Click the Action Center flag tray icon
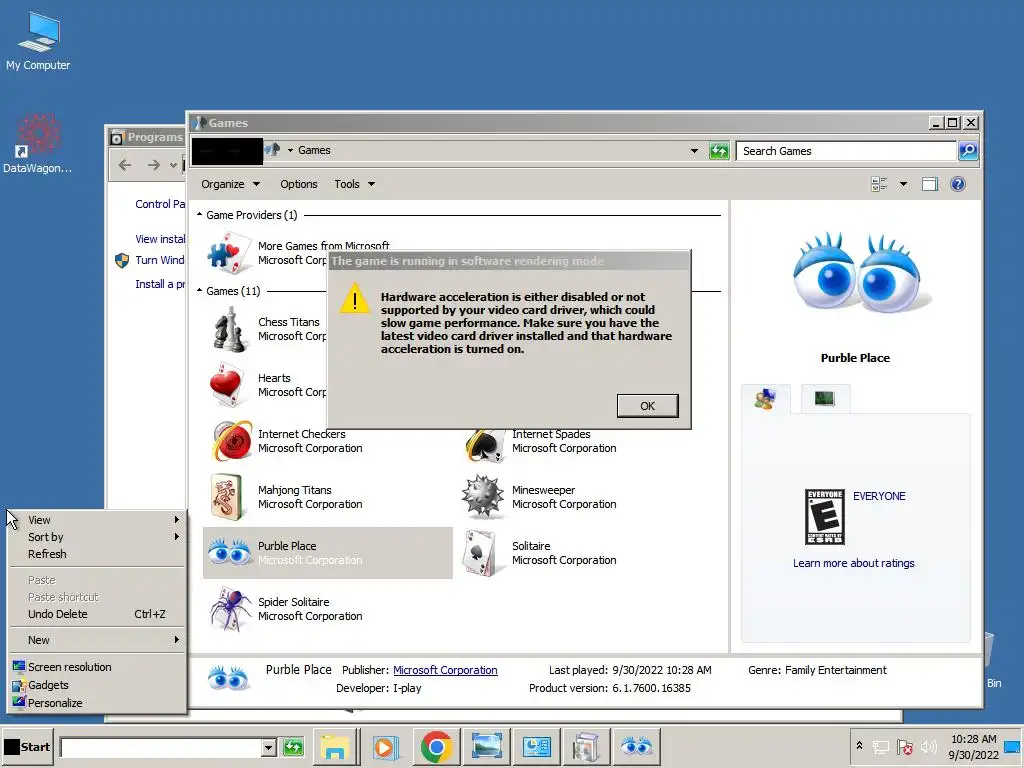The width and height of the screenshot is (1024, 768). [x=905, y=746]
